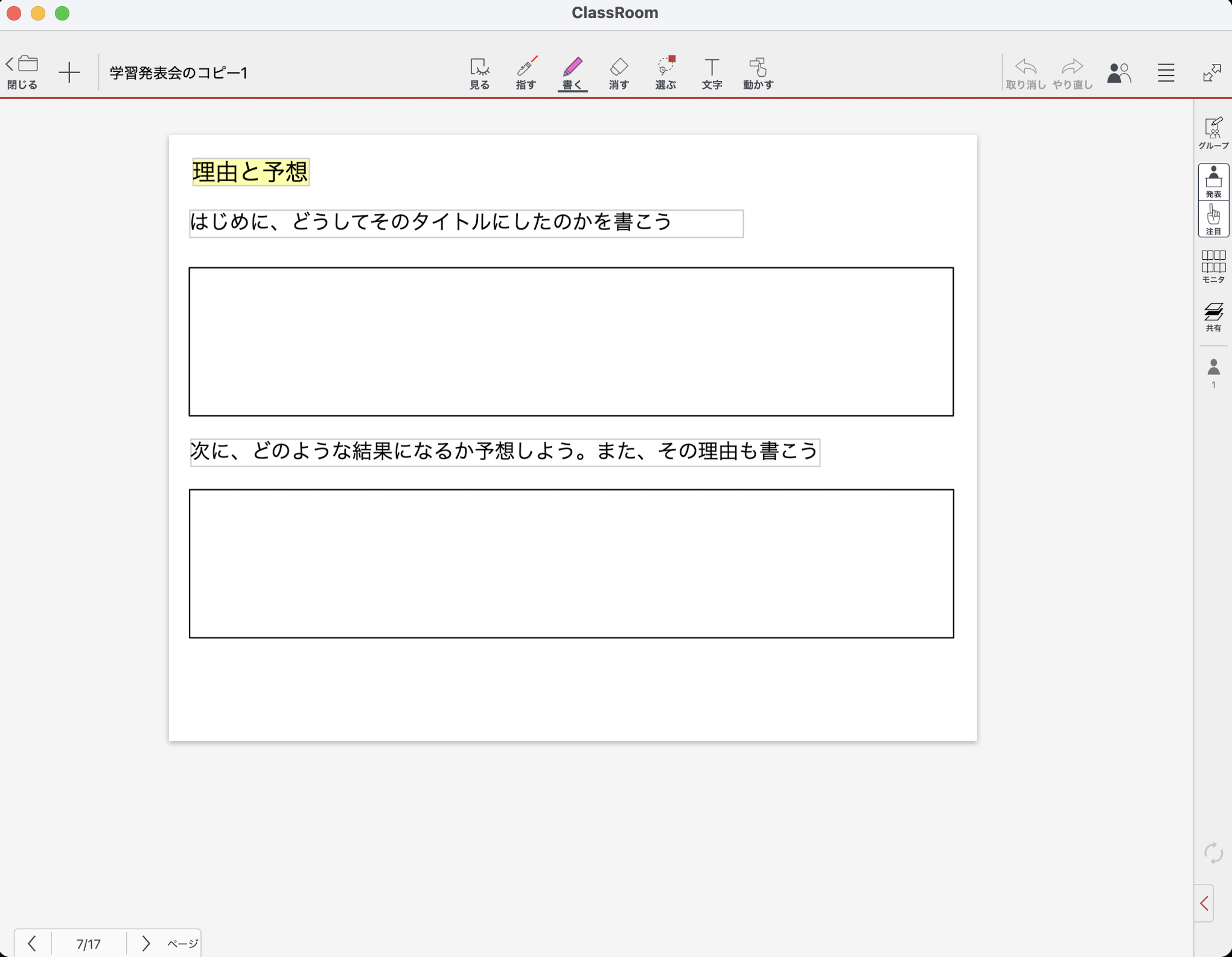The width and height of the screenshot is (1232, 957).
Task: Expand the red chevron side panel
Action: (1204, 903)
